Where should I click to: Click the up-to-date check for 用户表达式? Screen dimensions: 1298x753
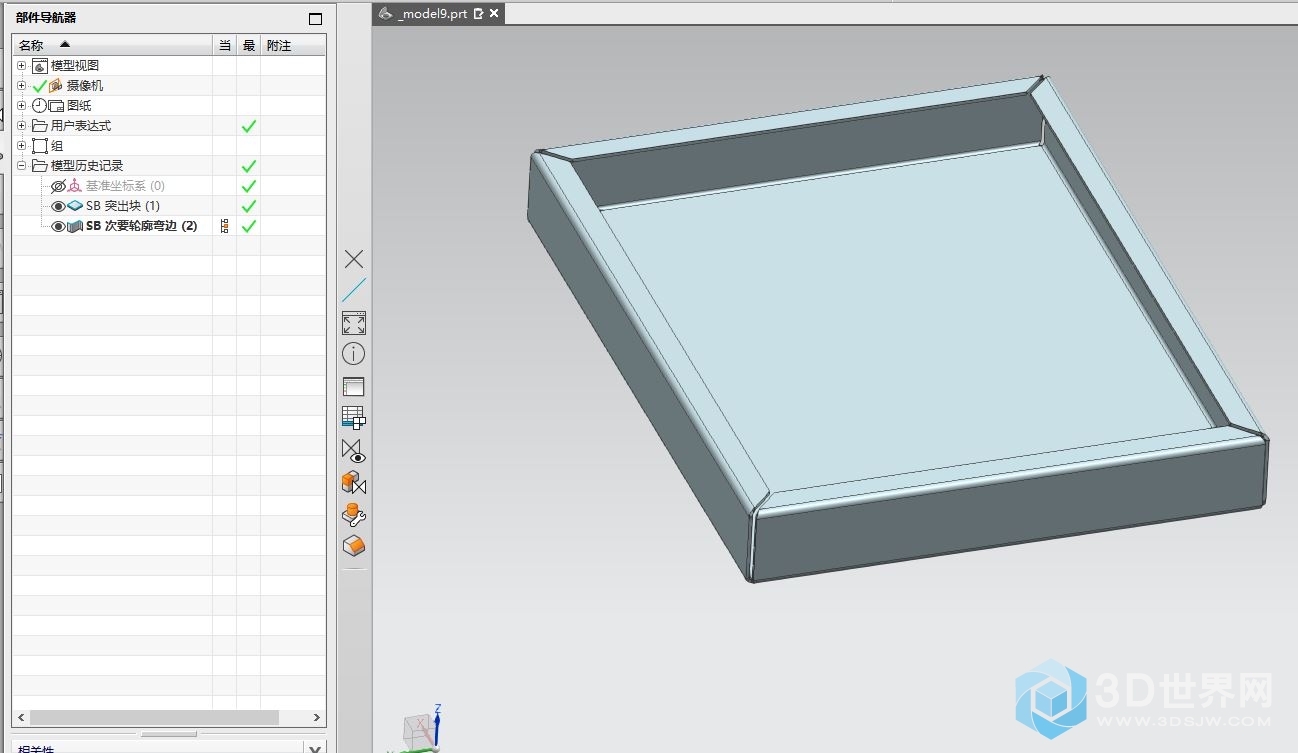click(x=249, y=126)
